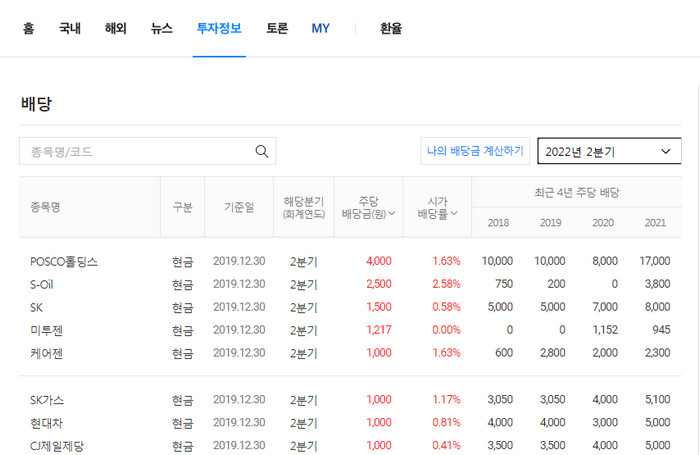This screenshot has height=455, width=700.
Task: Click 미투젠 dividend value 1,217
Action: (x=379, y=330)
